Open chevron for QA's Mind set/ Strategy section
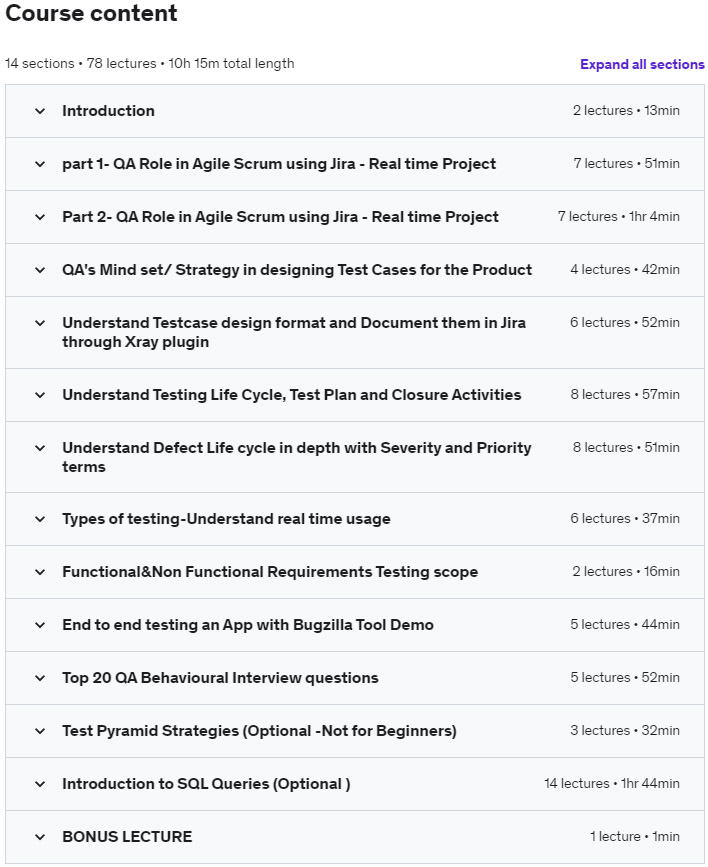Image resolution: width=708 pixels, height=867 pixels. 40,270
